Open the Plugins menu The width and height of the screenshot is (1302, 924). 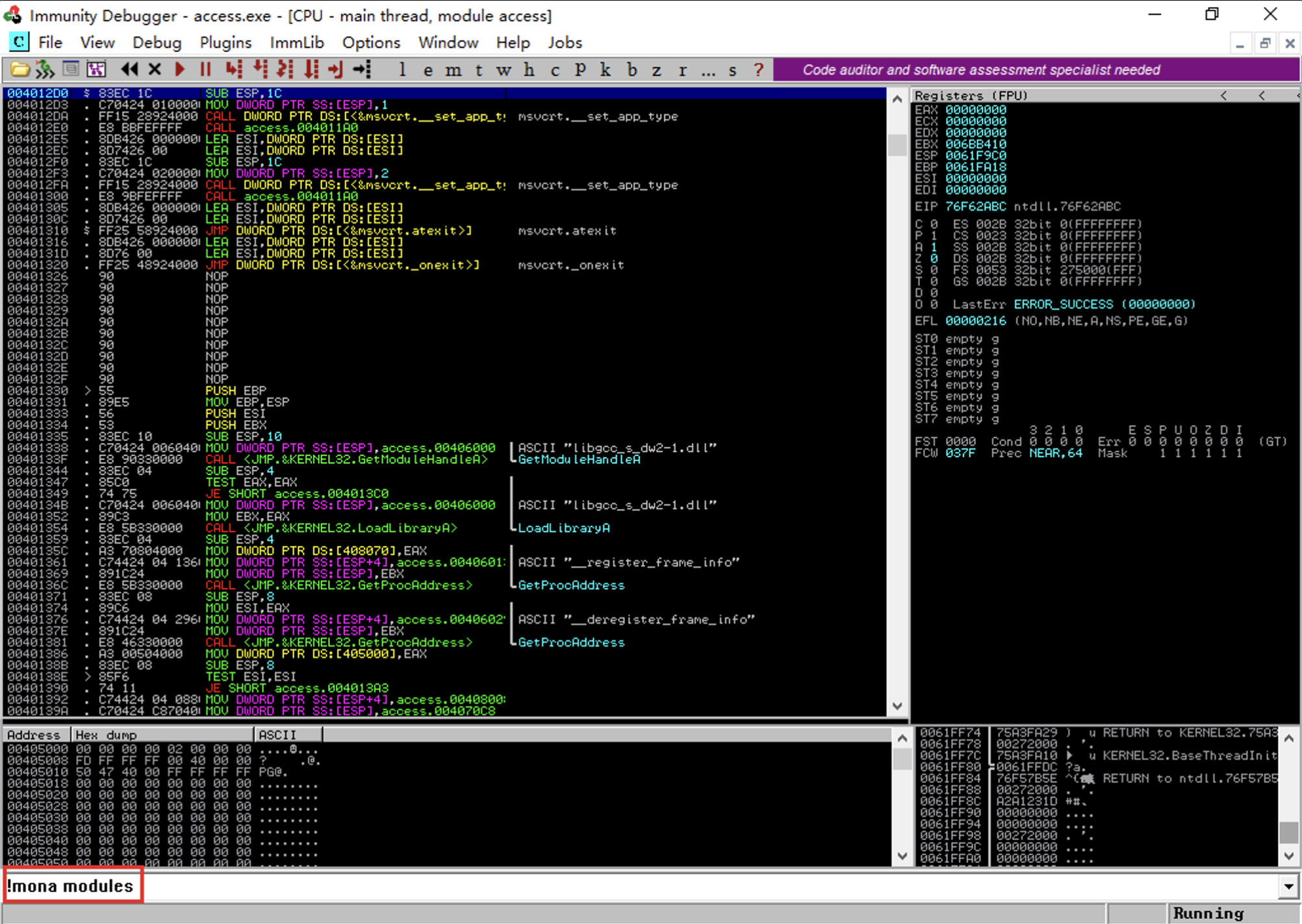(x=225, y=43)
